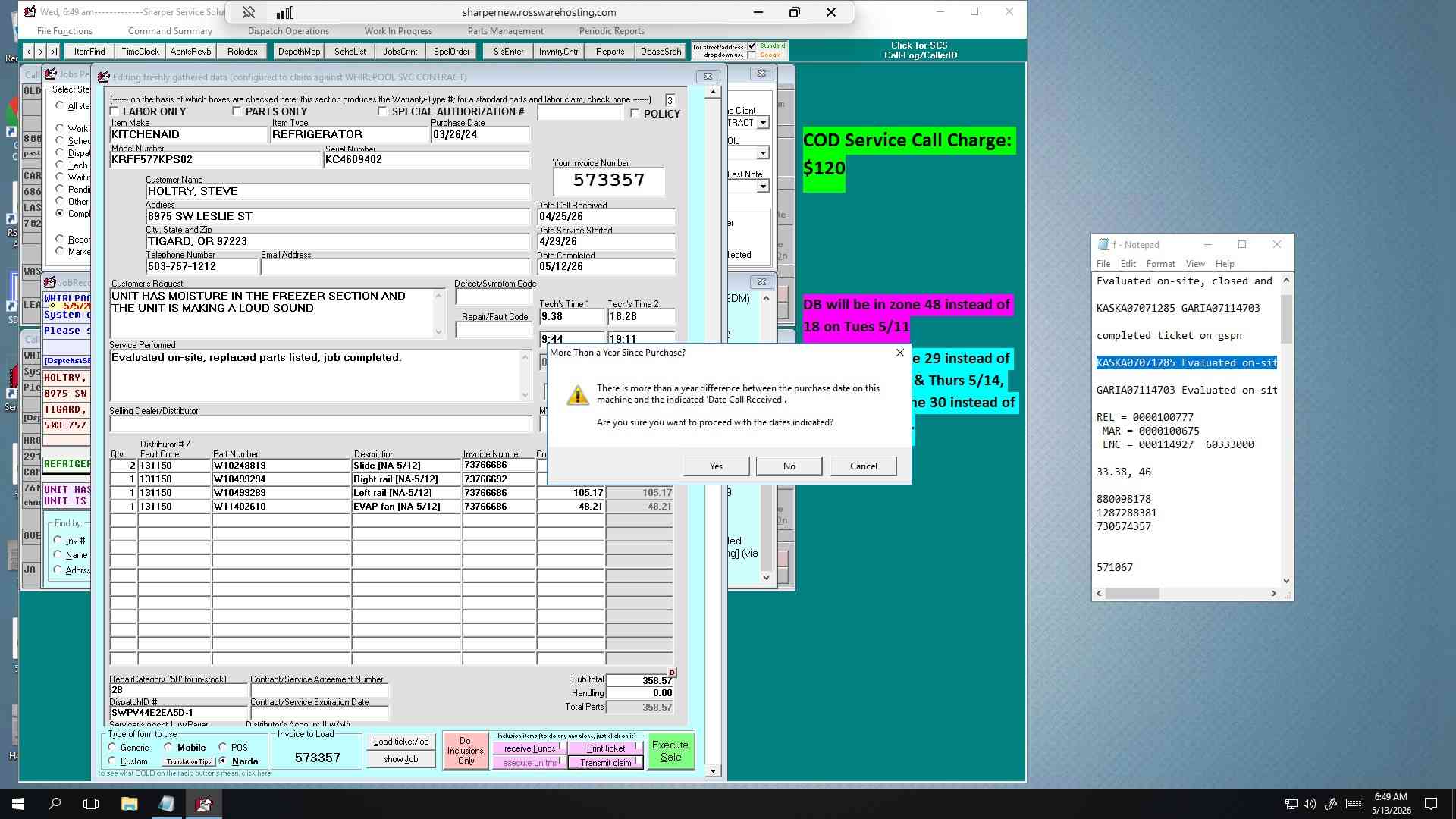Image resolution: width=1456 pixels, height=819 pixels.
Task: Expand the Client dropdown arrow
Action: (x=763, y=123)
